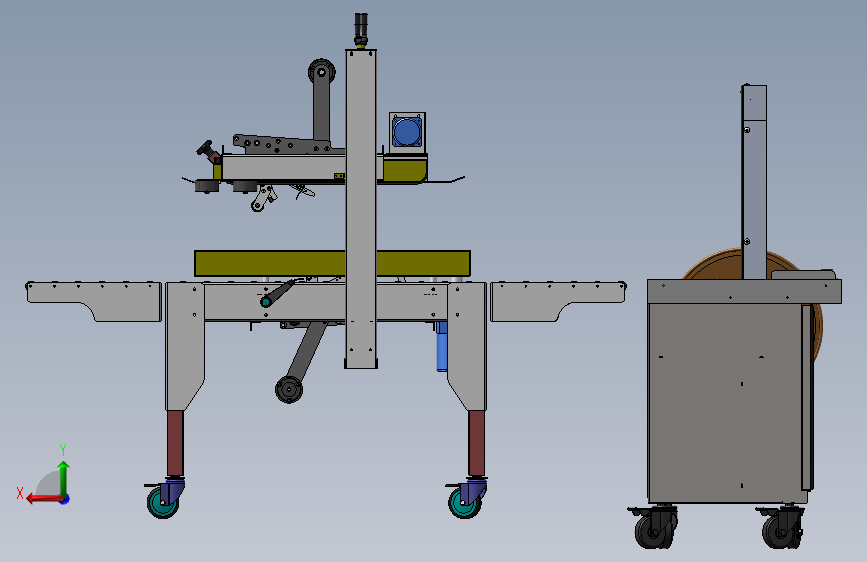The width and height of the screenshot is (867, 562).
Task: Select the blue cylinder under the right table side
Action: click(x=442, y=346)
